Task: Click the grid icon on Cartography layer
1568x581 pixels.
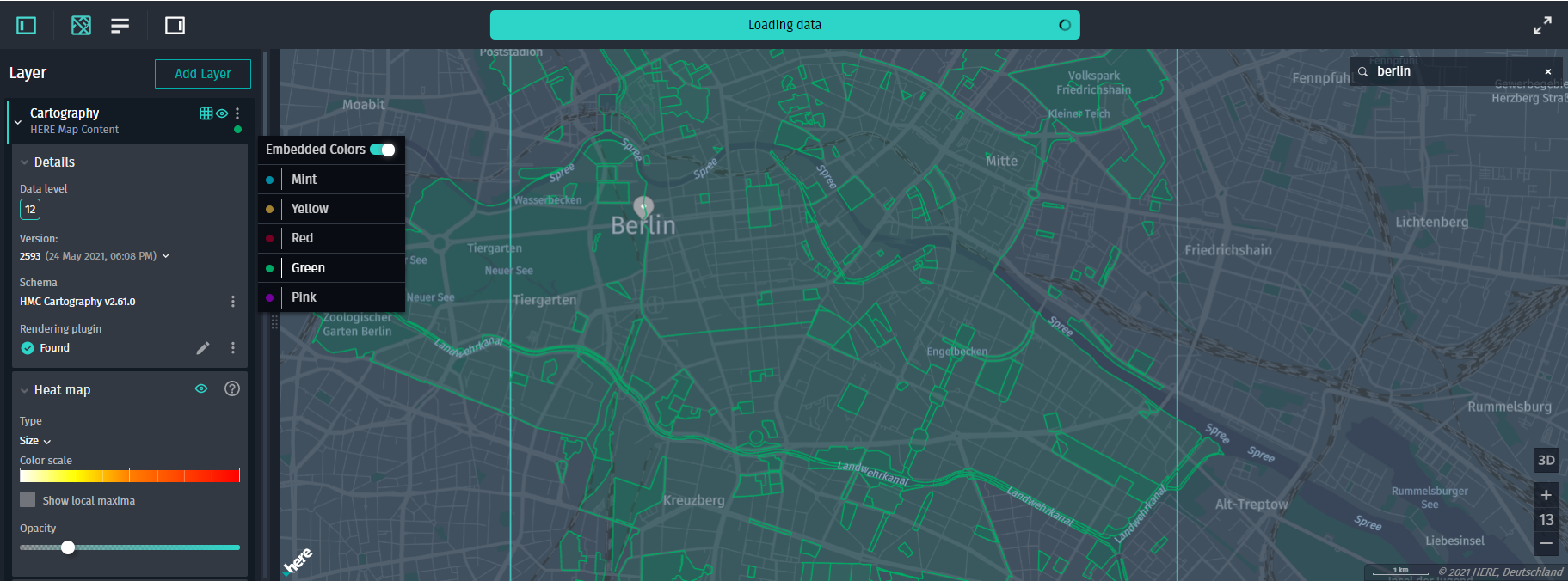Action: (206, 113)
